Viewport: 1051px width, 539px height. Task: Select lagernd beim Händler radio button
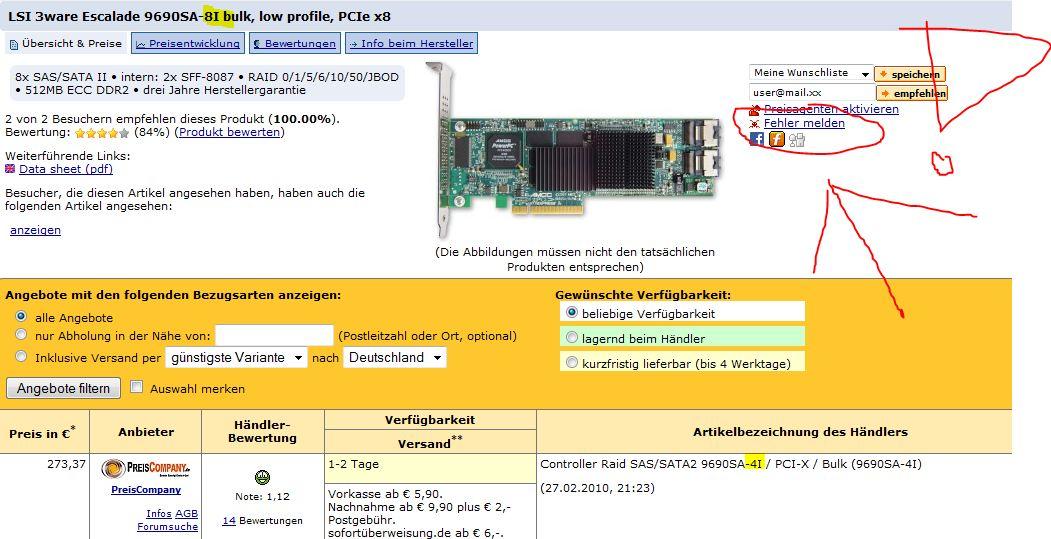click(571, 337)
